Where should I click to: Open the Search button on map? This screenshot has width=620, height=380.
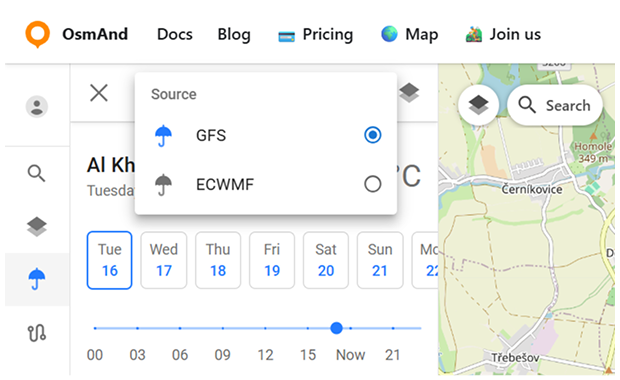pyautogui.click(x=555, y=105)
